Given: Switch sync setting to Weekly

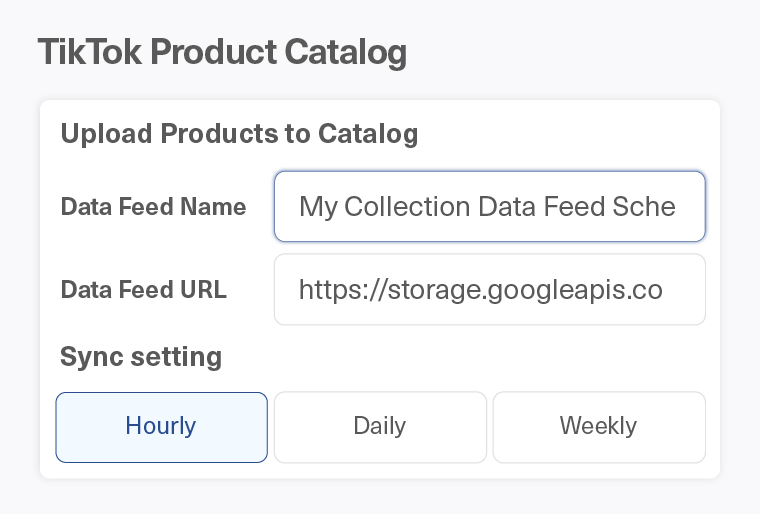Looking at the screenshot, I should pos(598,427).
